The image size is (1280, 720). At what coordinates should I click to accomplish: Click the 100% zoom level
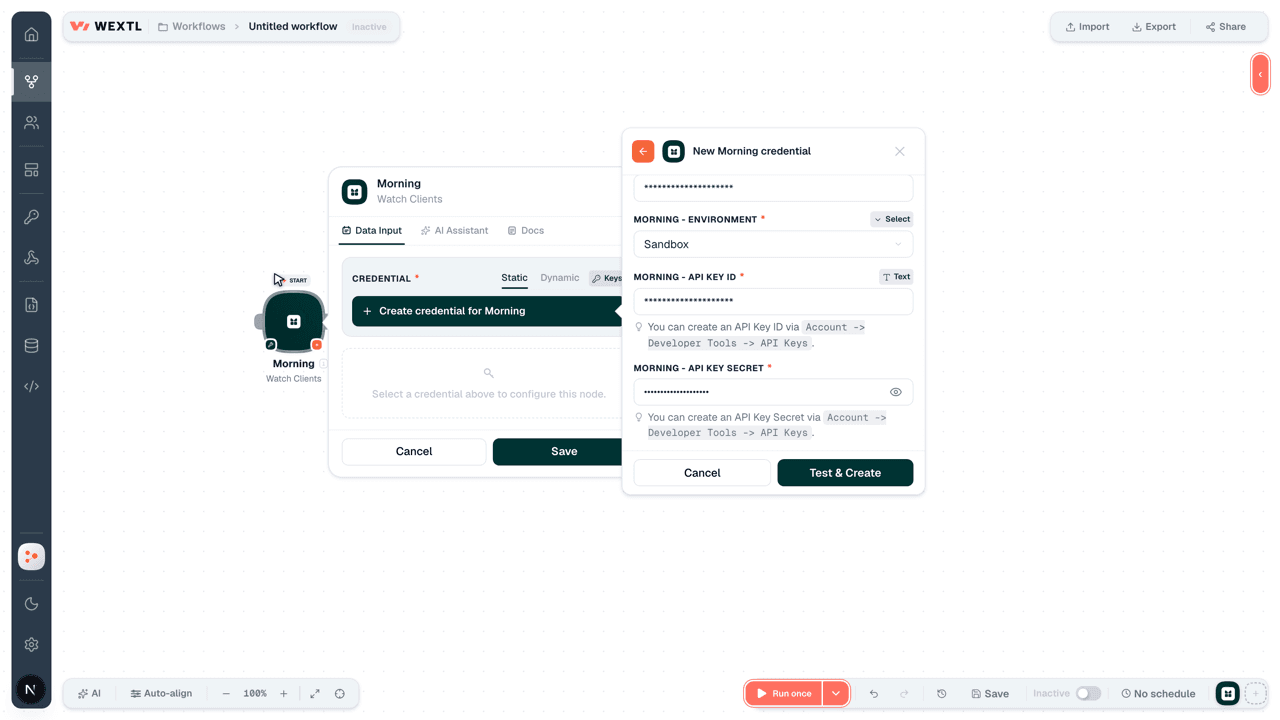click(x=255, y=694)
